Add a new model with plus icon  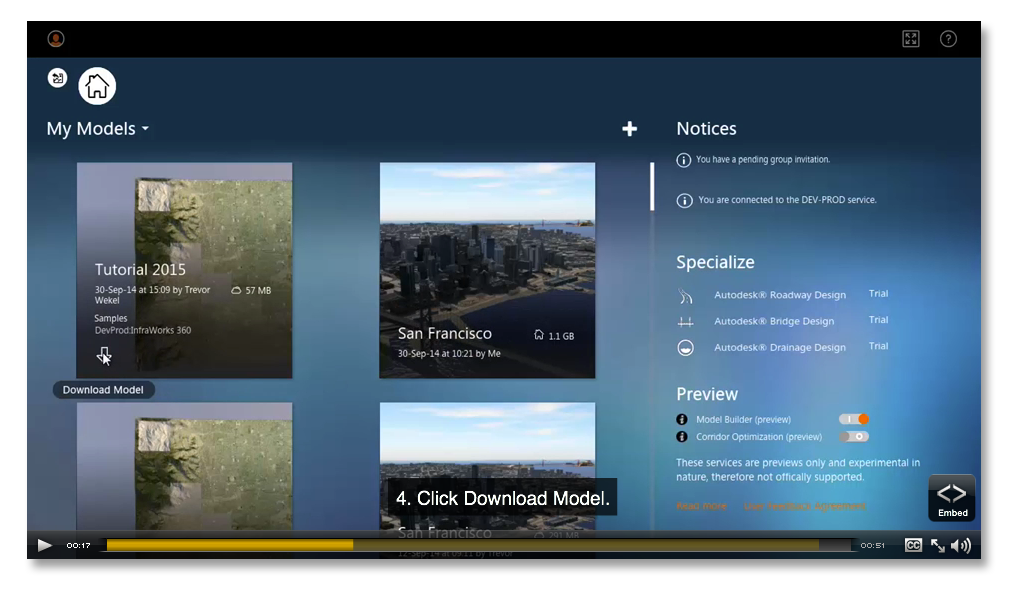629,129
